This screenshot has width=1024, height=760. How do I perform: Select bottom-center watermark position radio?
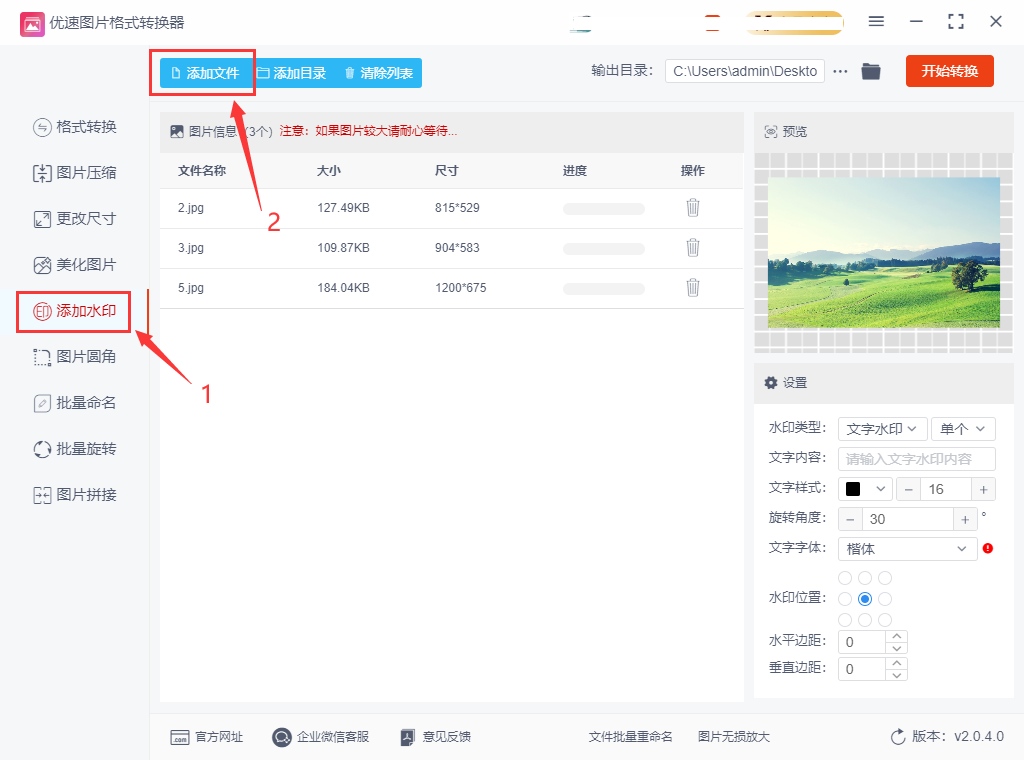click(x=865, y=620)
